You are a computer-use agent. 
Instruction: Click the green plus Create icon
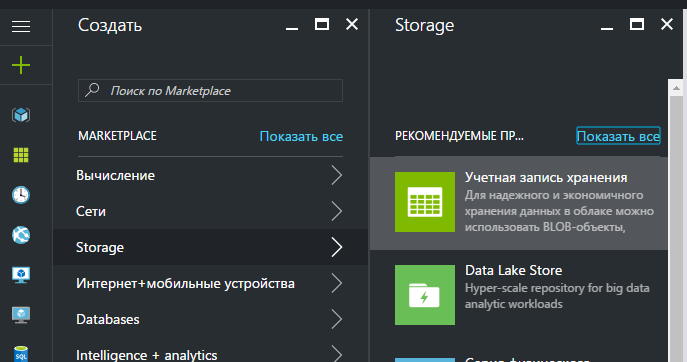pyautogui.click(x=21, y=65)
